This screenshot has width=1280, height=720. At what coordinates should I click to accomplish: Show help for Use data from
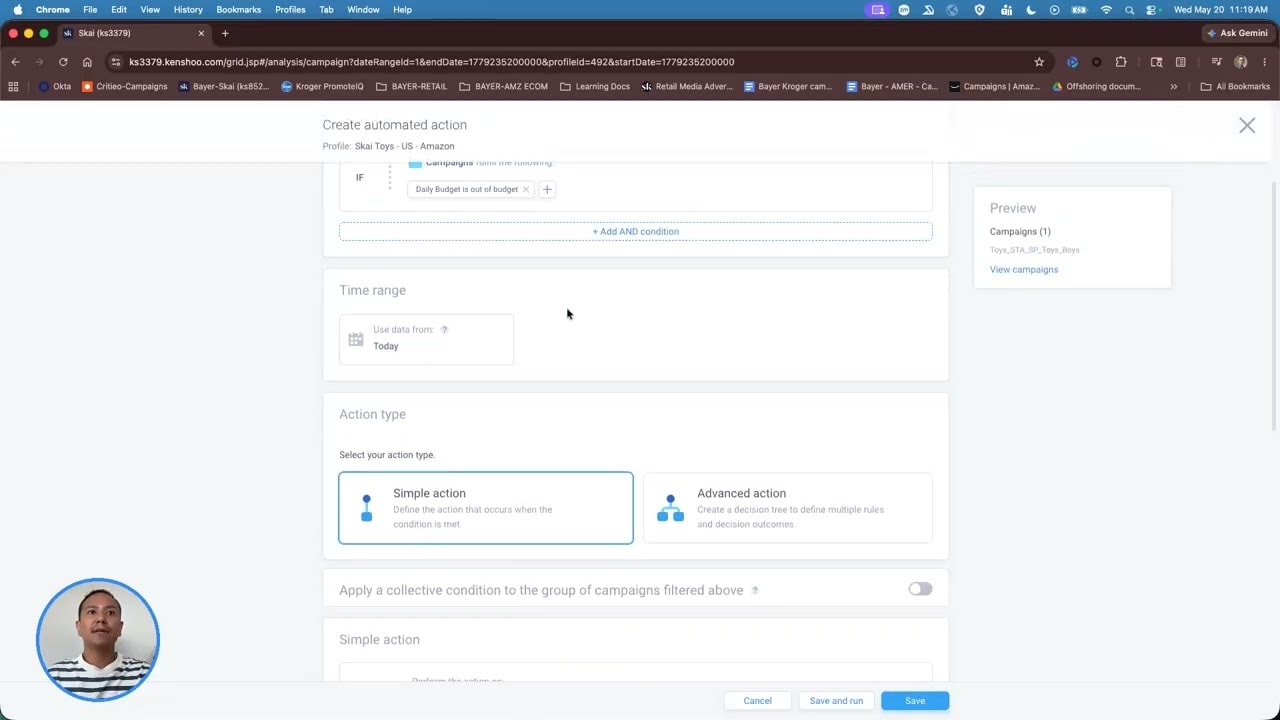pyautogui.click(x=444, y=330)
